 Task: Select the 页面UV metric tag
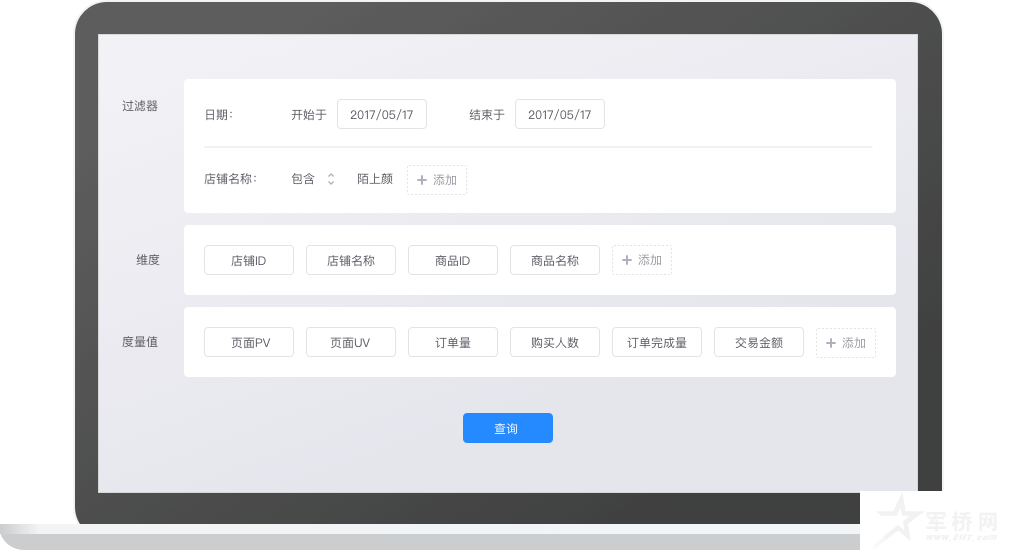tap(350, 343)
